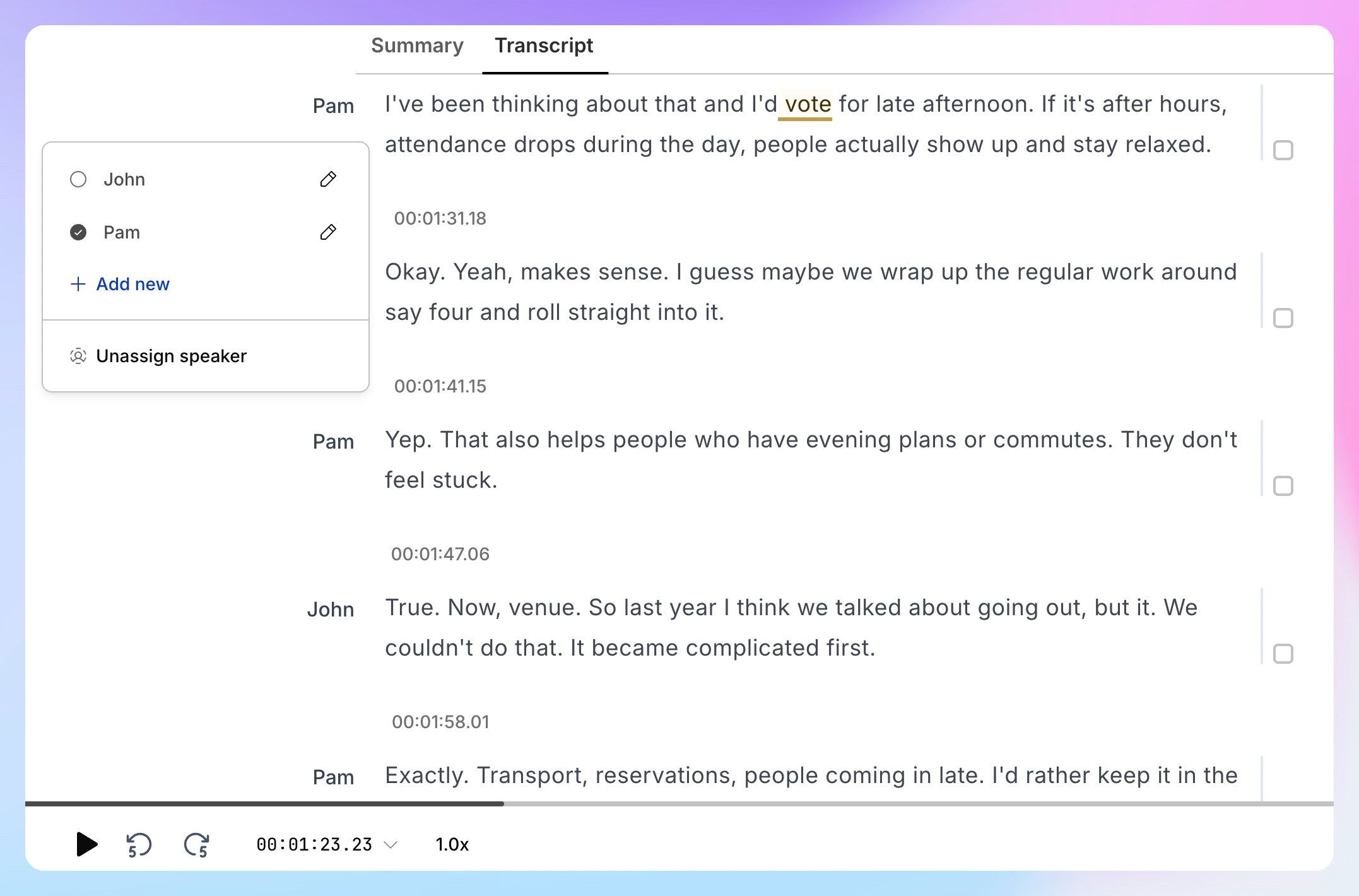Tick the checkbox for the 'Okay. Yeah, makes sense' paragraph

coord(1283,318)
